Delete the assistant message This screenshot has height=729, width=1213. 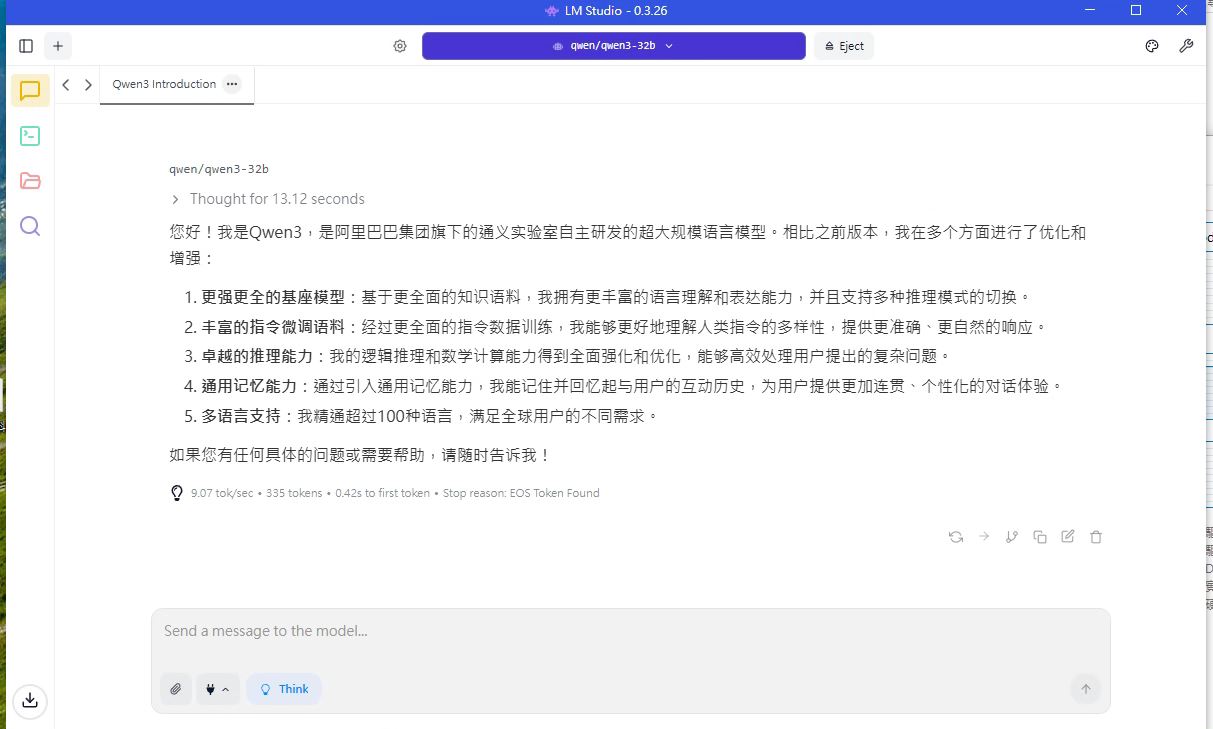(x=1096, y=537)
